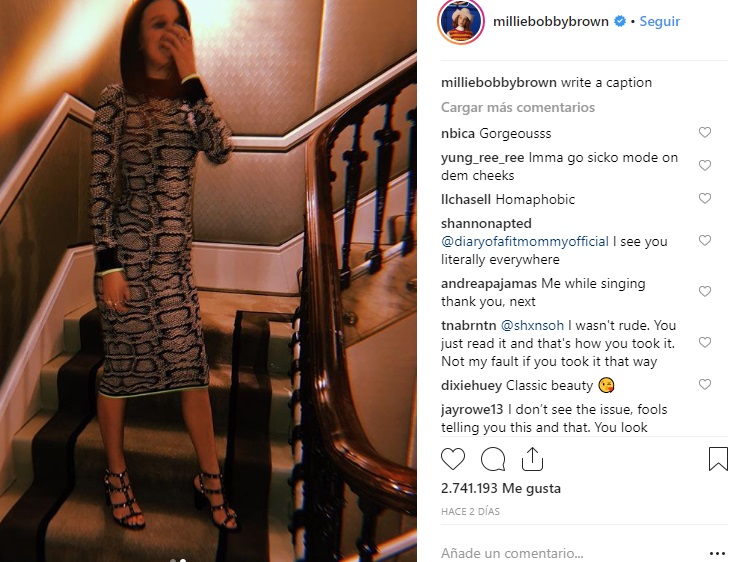Like shannonapted's comment

(x=705, y=241)
